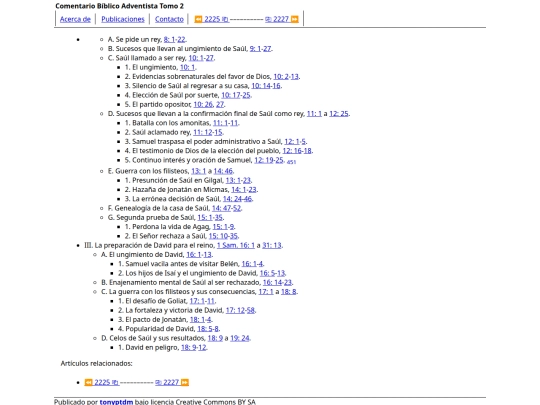The width and height of the screenshot is (540, 405).
Task: Open the 1 Sam. 16: 1 reference link
Action: [x=236, y=246]
